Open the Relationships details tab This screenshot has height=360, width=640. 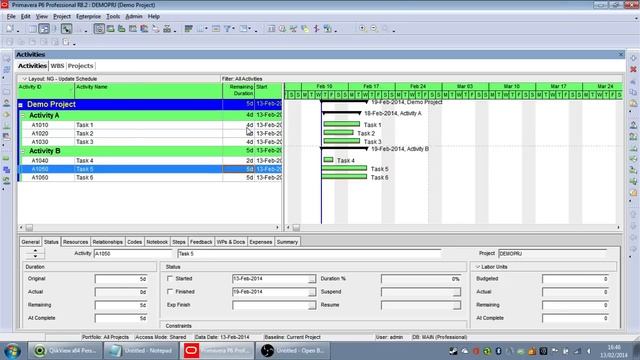(107, 242)
